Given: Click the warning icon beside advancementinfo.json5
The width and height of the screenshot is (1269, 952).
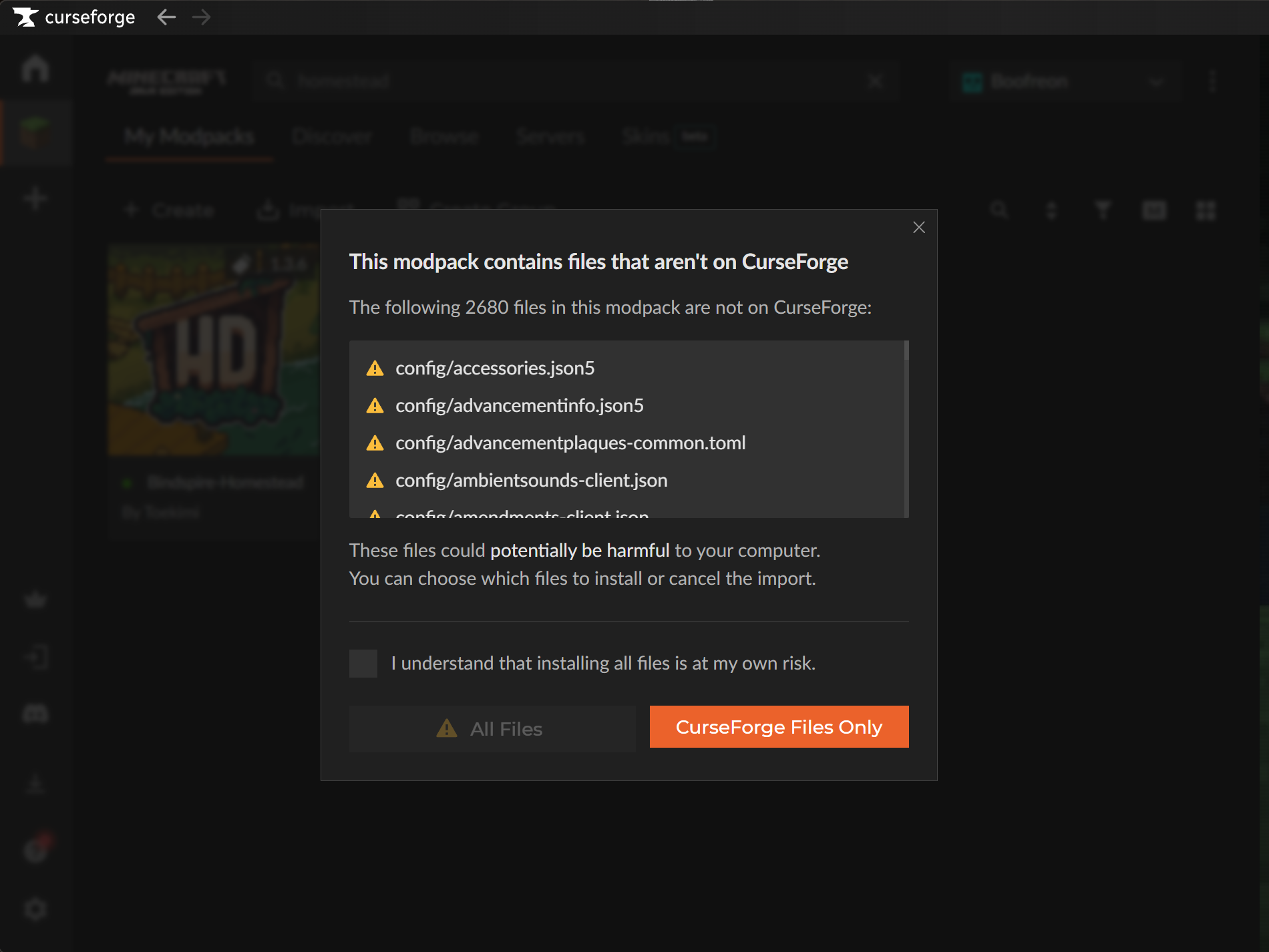Looking at the screenshot, I should 375,406.
